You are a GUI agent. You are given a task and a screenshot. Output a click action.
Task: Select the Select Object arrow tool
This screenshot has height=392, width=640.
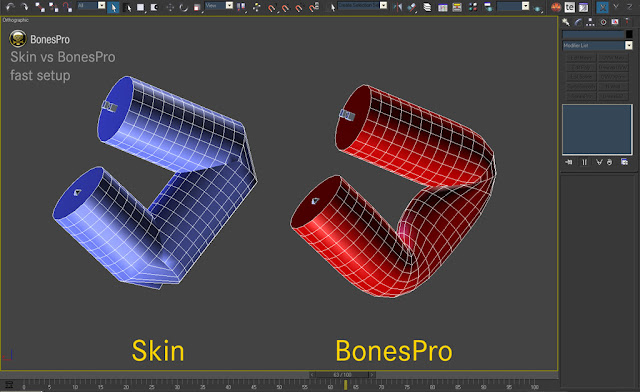click(113, 7)
